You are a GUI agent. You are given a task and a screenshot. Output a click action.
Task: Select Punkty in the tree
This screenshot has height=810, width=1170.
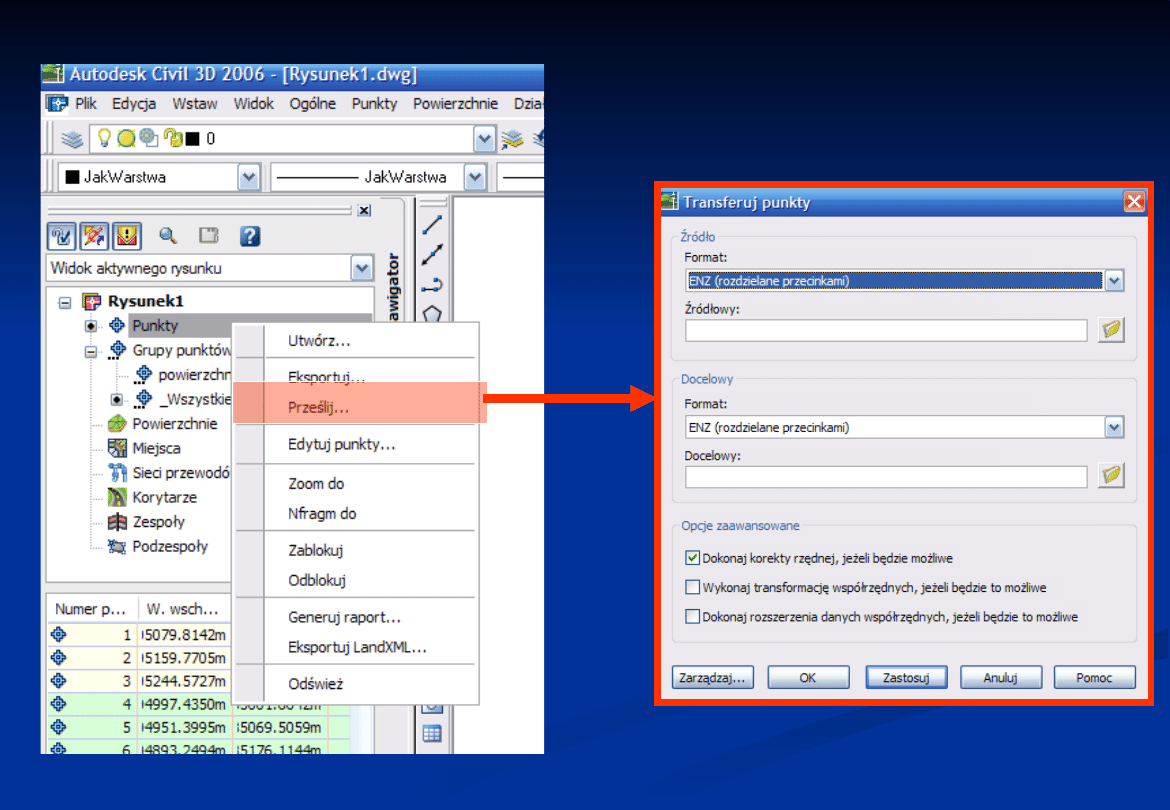click(x=154, y=326)
